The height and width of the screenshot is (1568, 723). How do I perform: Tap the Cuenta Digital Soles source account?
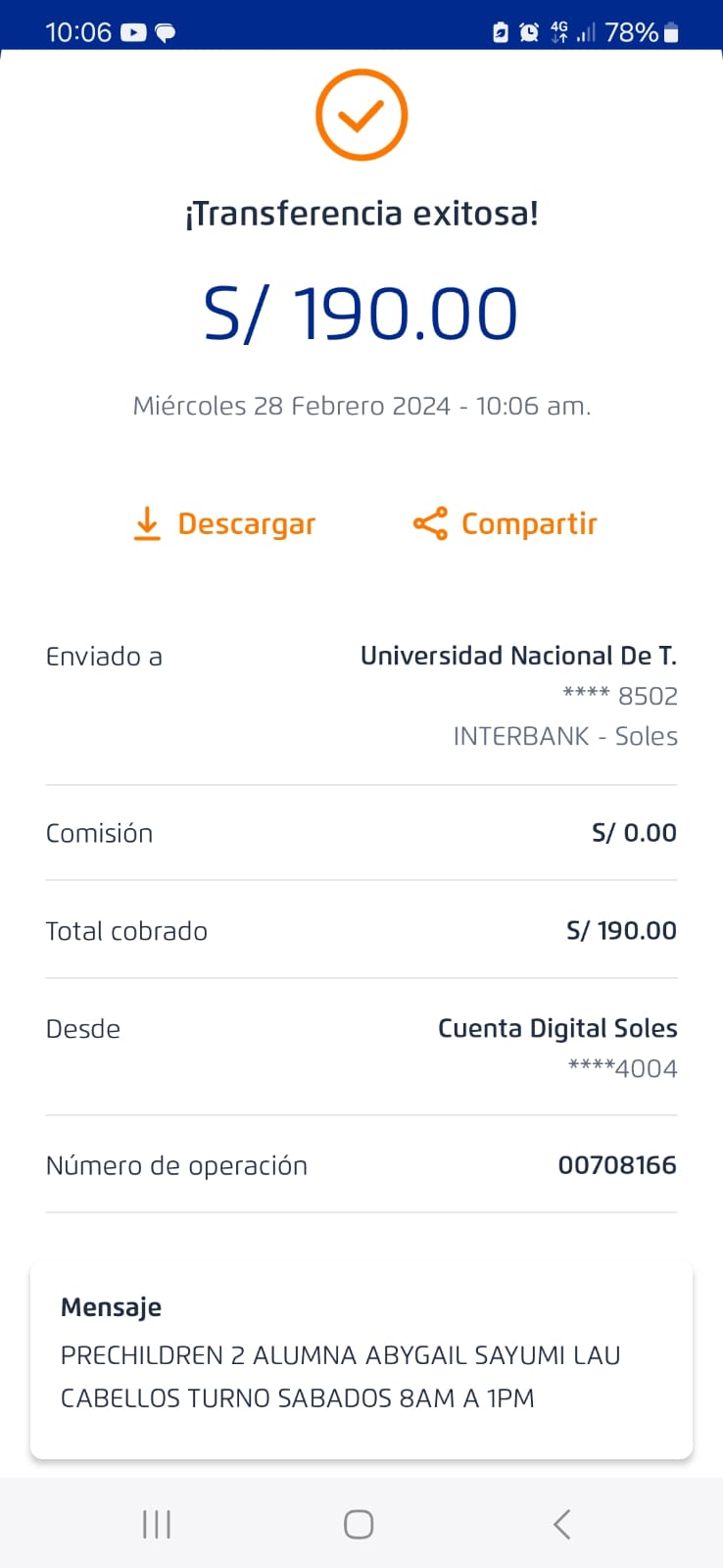coord(557,1028)
